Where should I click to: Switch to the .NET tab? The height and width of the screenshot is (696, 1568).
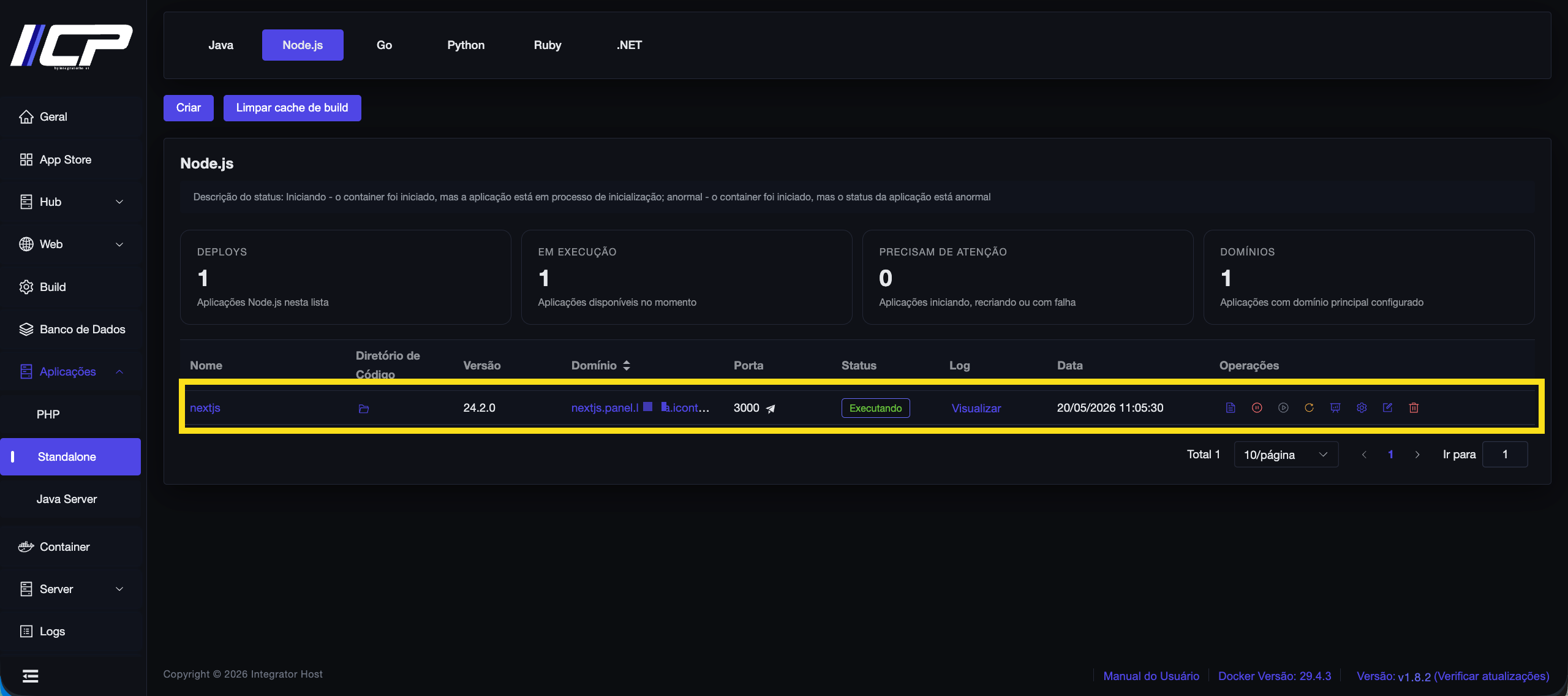click(629, 45)
